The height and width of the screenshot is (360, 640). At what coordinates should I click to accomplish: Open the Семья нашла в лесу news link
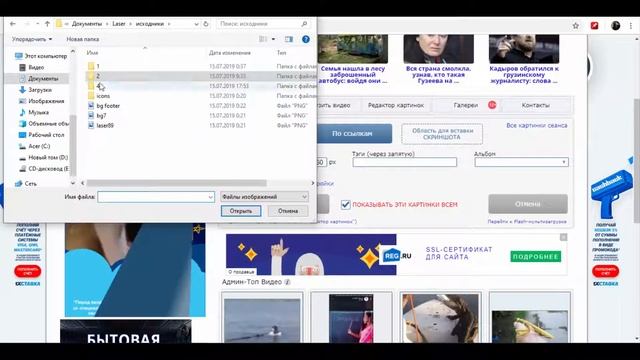tap(353, 75)
